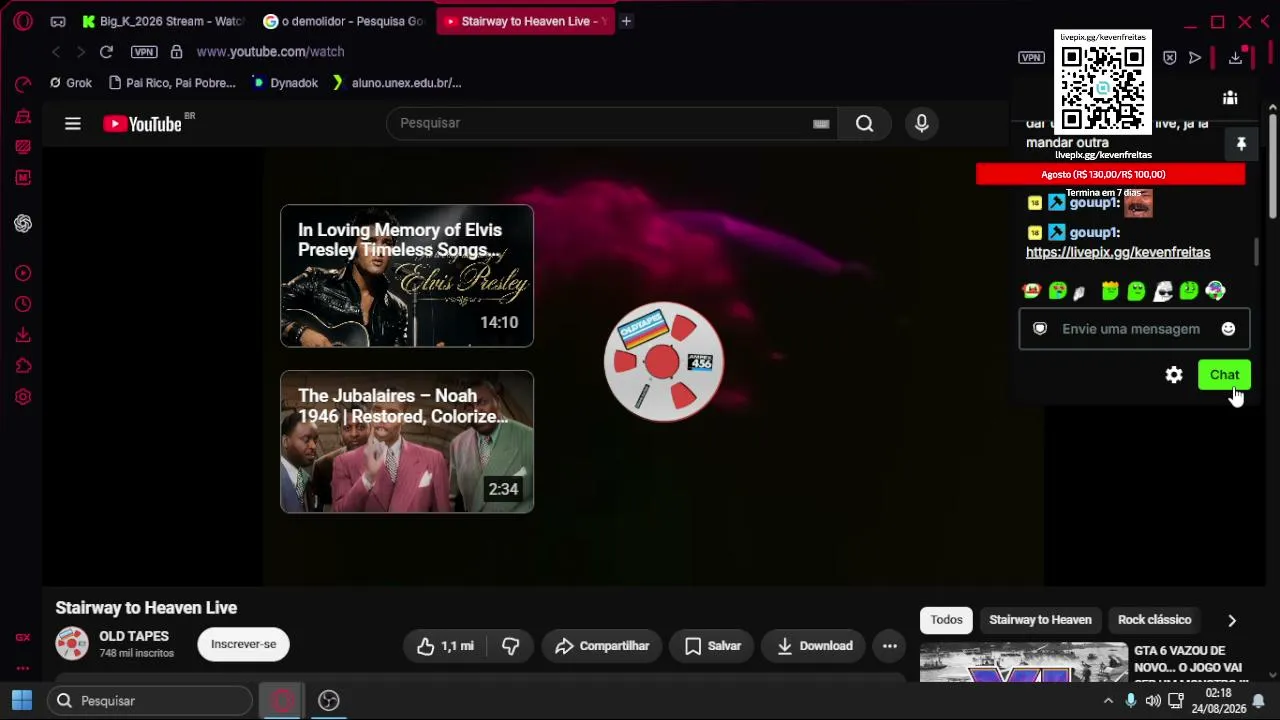Open aluno.unex.edu.br bookmark
This screenshot has width=1280, height=720.
[x=397, y=83]
